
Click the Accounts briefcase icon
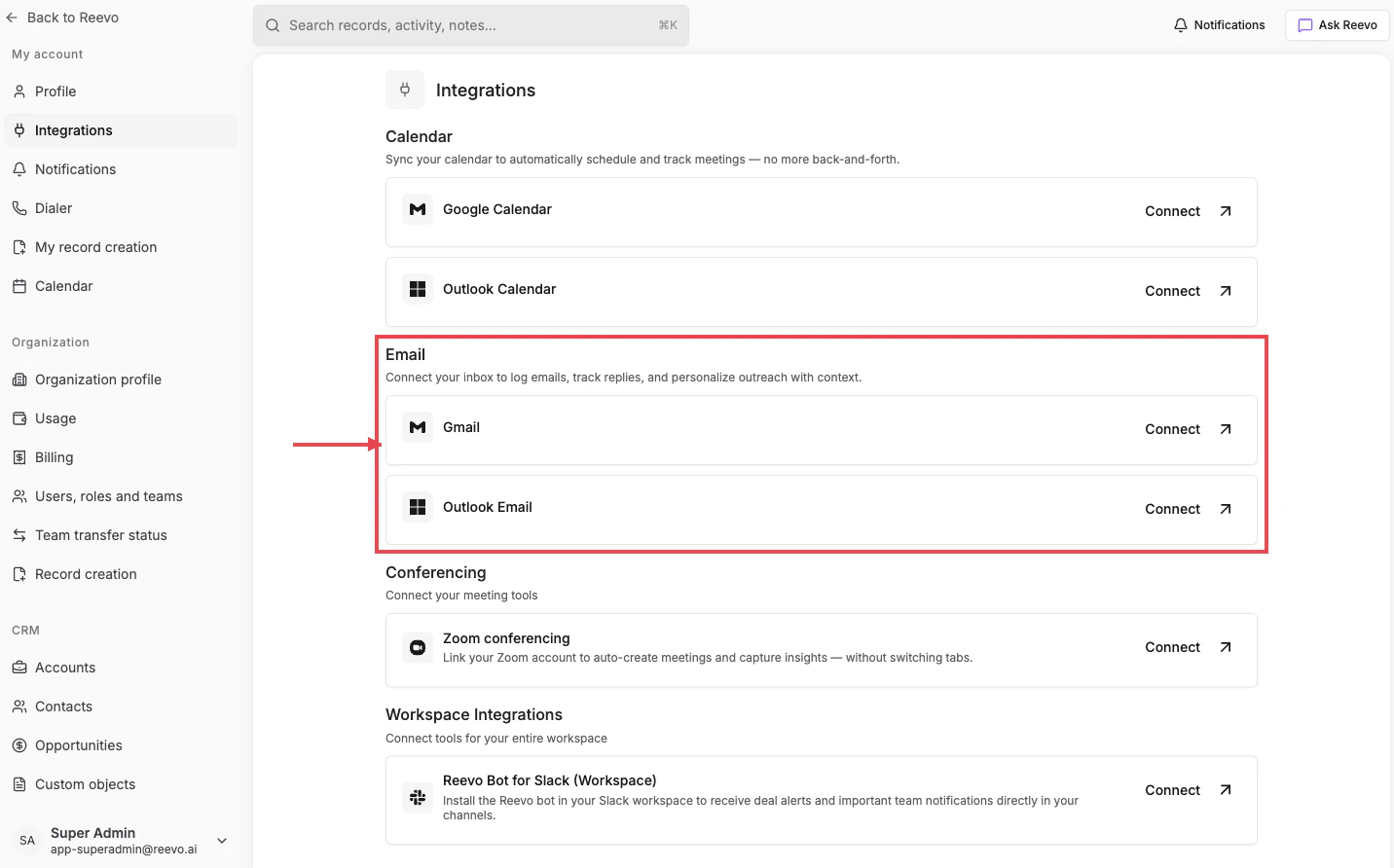19,668
